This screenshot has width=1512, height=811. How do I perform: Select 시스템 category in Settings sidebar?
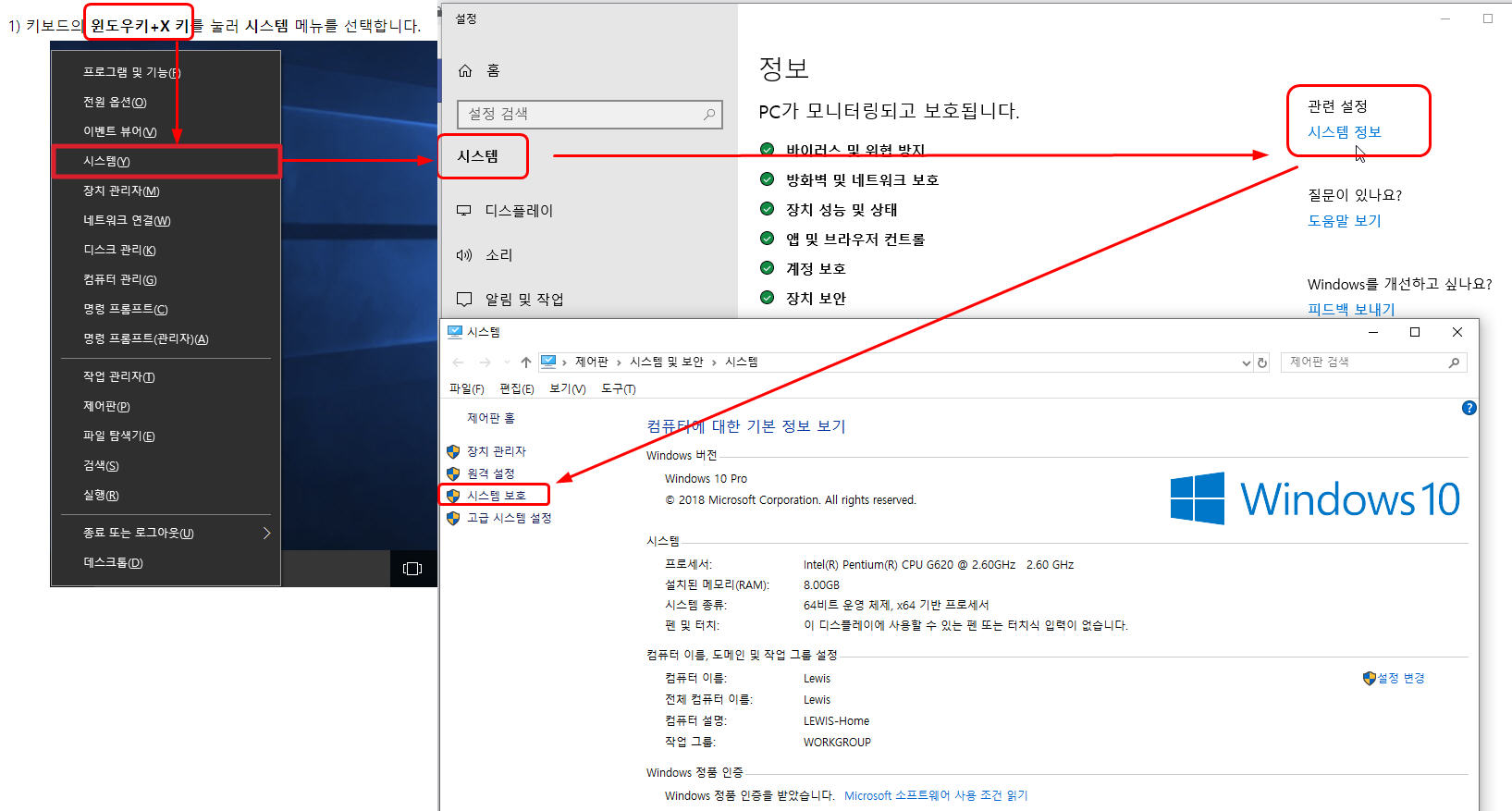click(x=477, y=155)
